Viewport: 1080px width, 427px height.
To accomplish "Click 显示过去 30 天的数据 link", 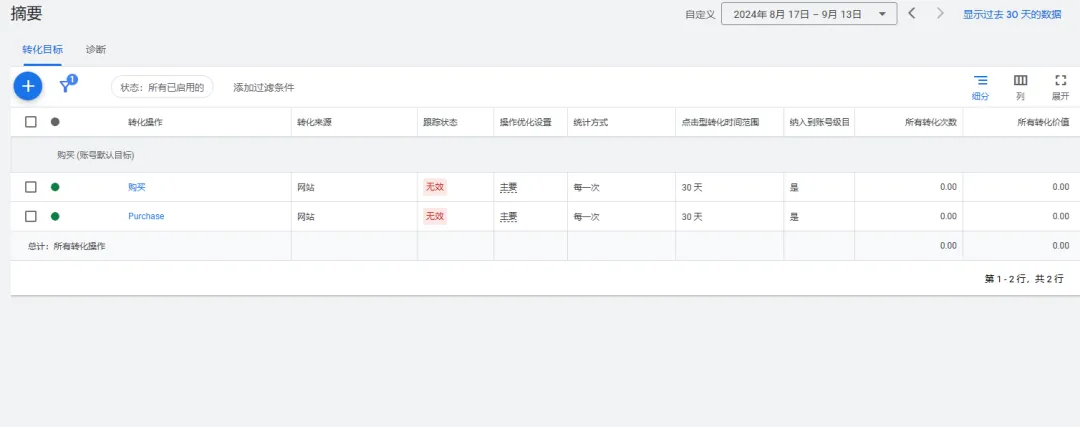I will click(x=1012, y=14).
